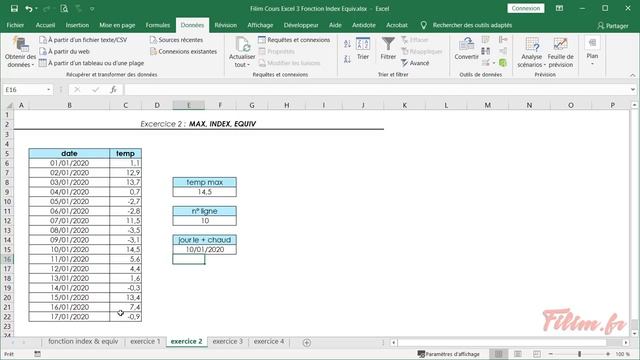Open the Fichier menu tab

point(15,25)
